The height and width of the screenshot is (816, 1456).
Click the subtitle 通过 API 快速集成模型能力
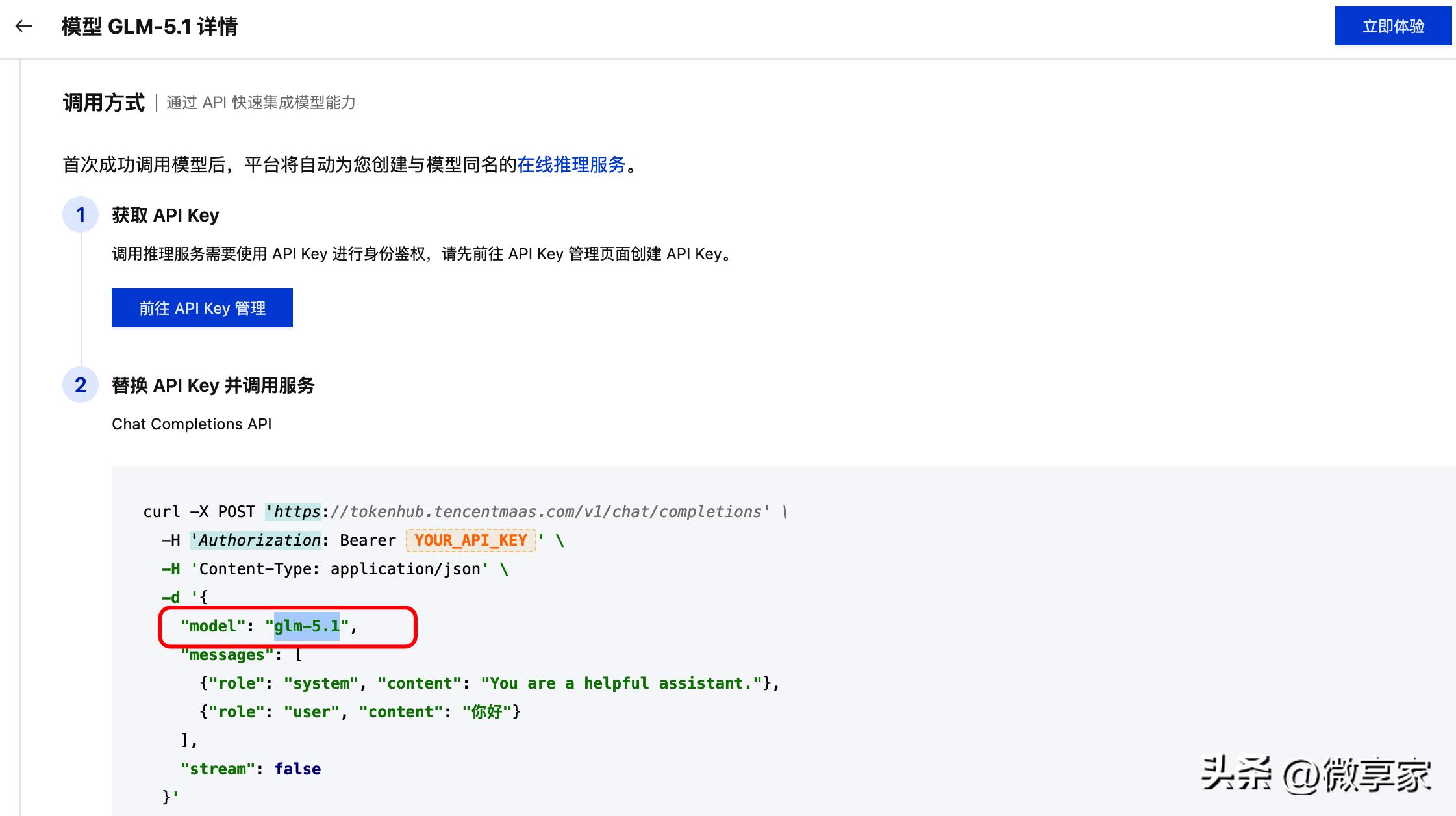pyautogui.click(x=261, y=103)
